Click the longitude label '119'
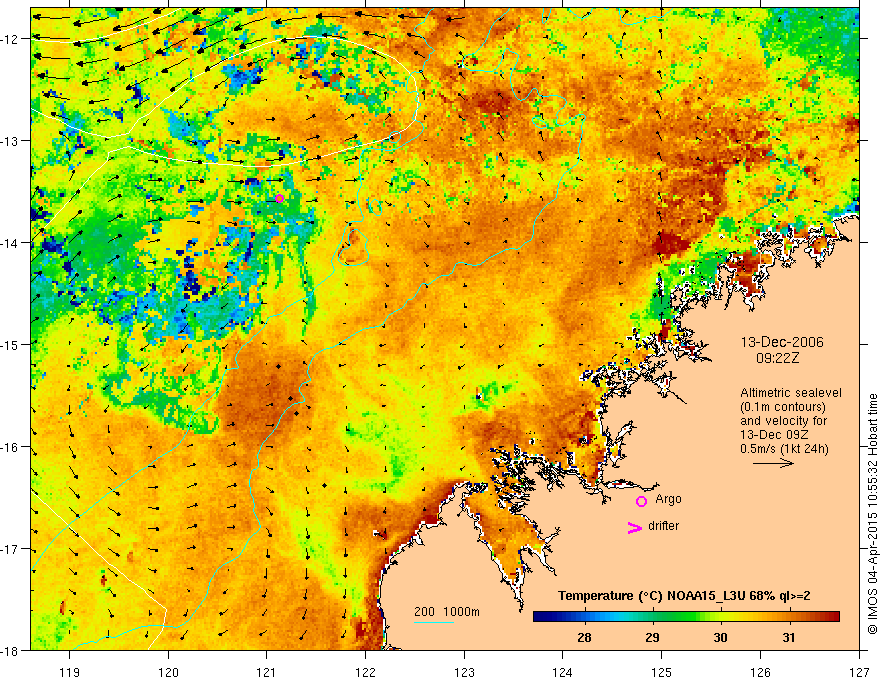This screenshot has width=880, height=680. coord(70,672)
